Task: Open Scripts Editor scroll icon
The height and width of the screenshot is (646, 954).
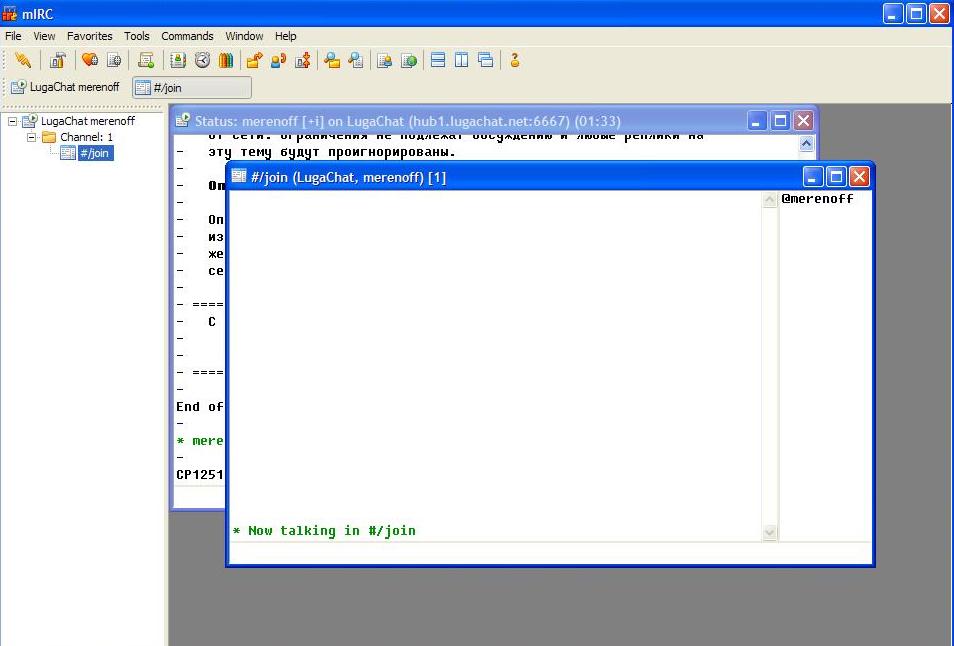Action: tap(146, 60)
